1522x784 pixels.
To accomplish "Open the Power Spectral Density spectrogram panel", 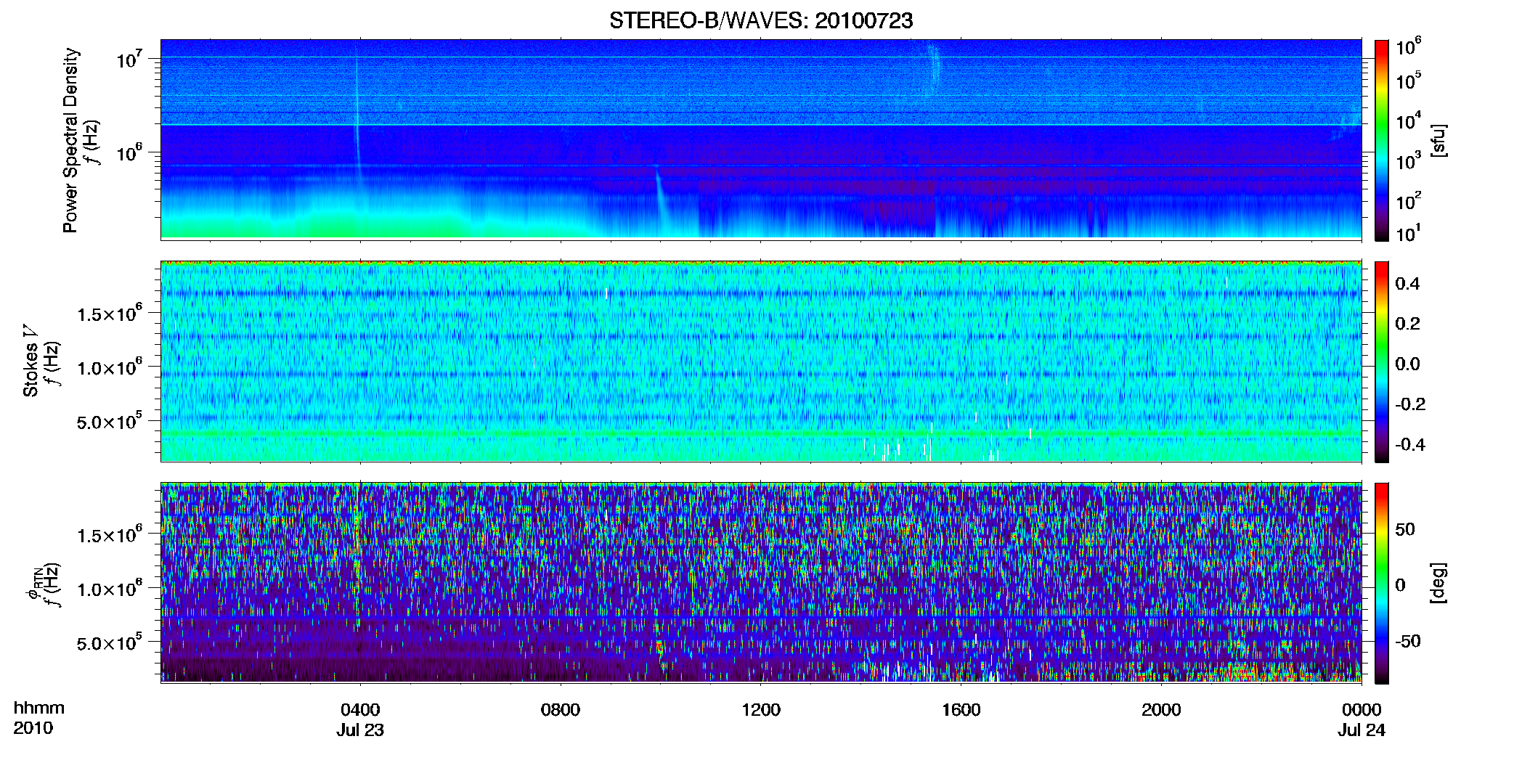I will (x=761, y=139).
